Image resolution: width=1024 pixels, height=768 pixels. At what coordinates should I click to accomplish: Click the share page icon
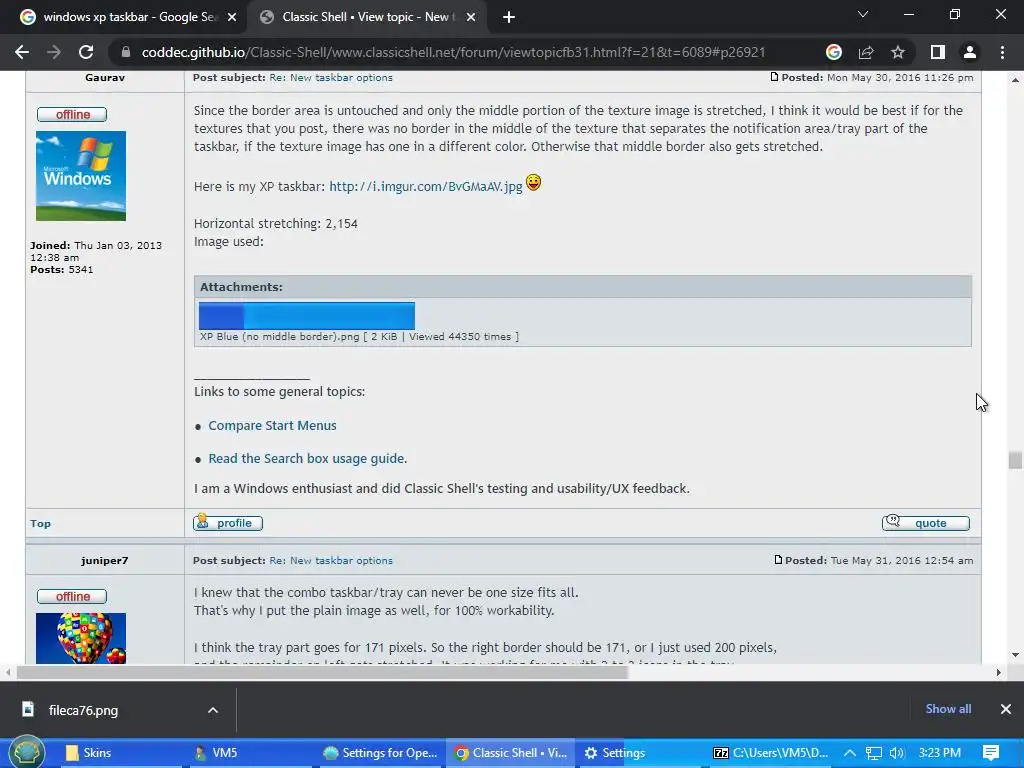[x=866, y=52]
